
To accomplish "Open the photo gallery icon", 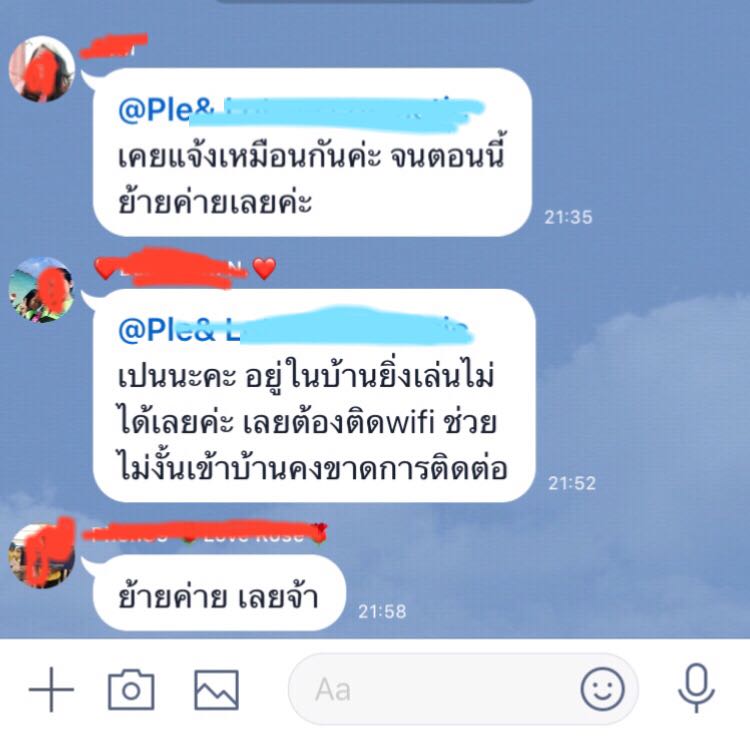I will 216,689.
